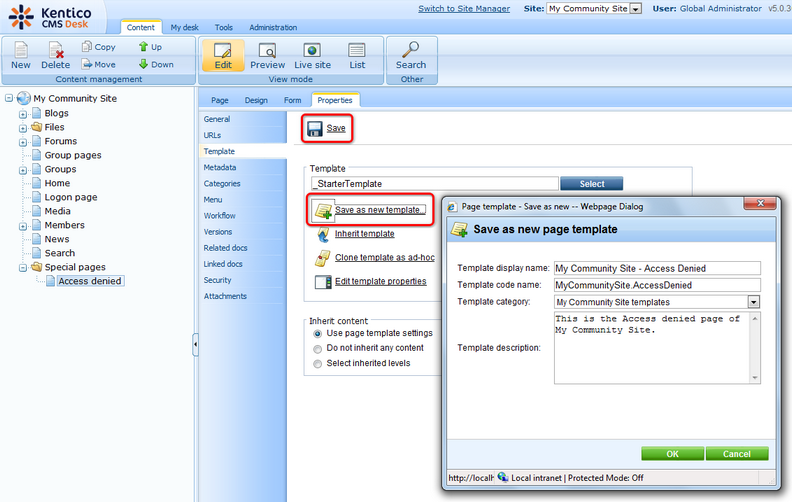Viewport: 792px width, 502px height.
Task: Collapse the Special pages tree node
Action: [23, 268]
